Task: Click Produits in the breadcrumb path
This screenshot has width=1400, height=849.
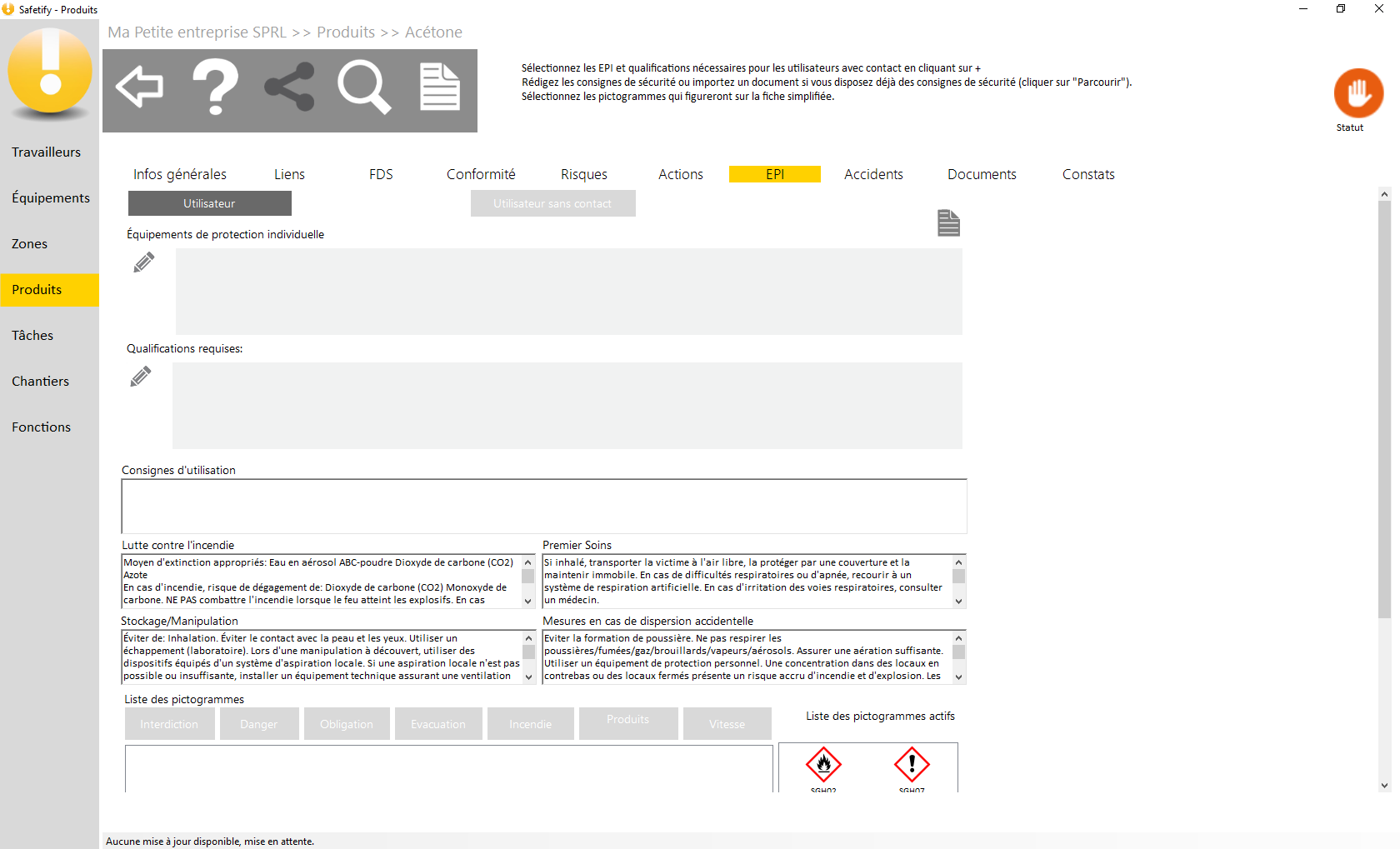Action: coord(346,32)
